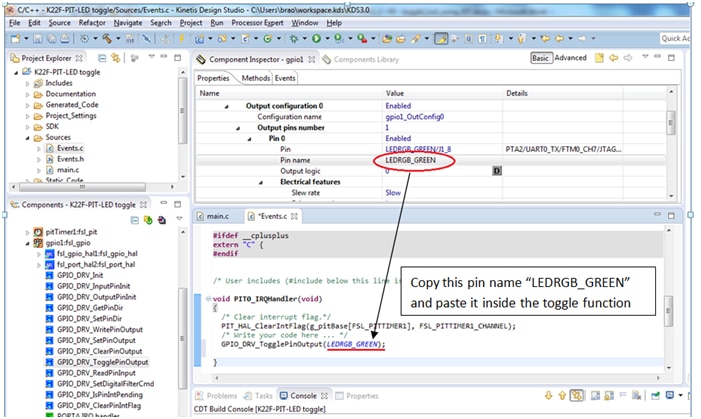Click the D icon beside Output logic

point(496,171)
